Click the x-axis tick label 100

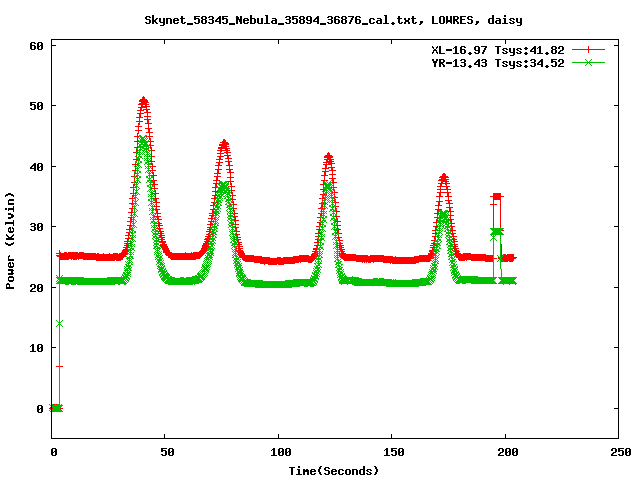pyautogui.click(x=280, y=452)
